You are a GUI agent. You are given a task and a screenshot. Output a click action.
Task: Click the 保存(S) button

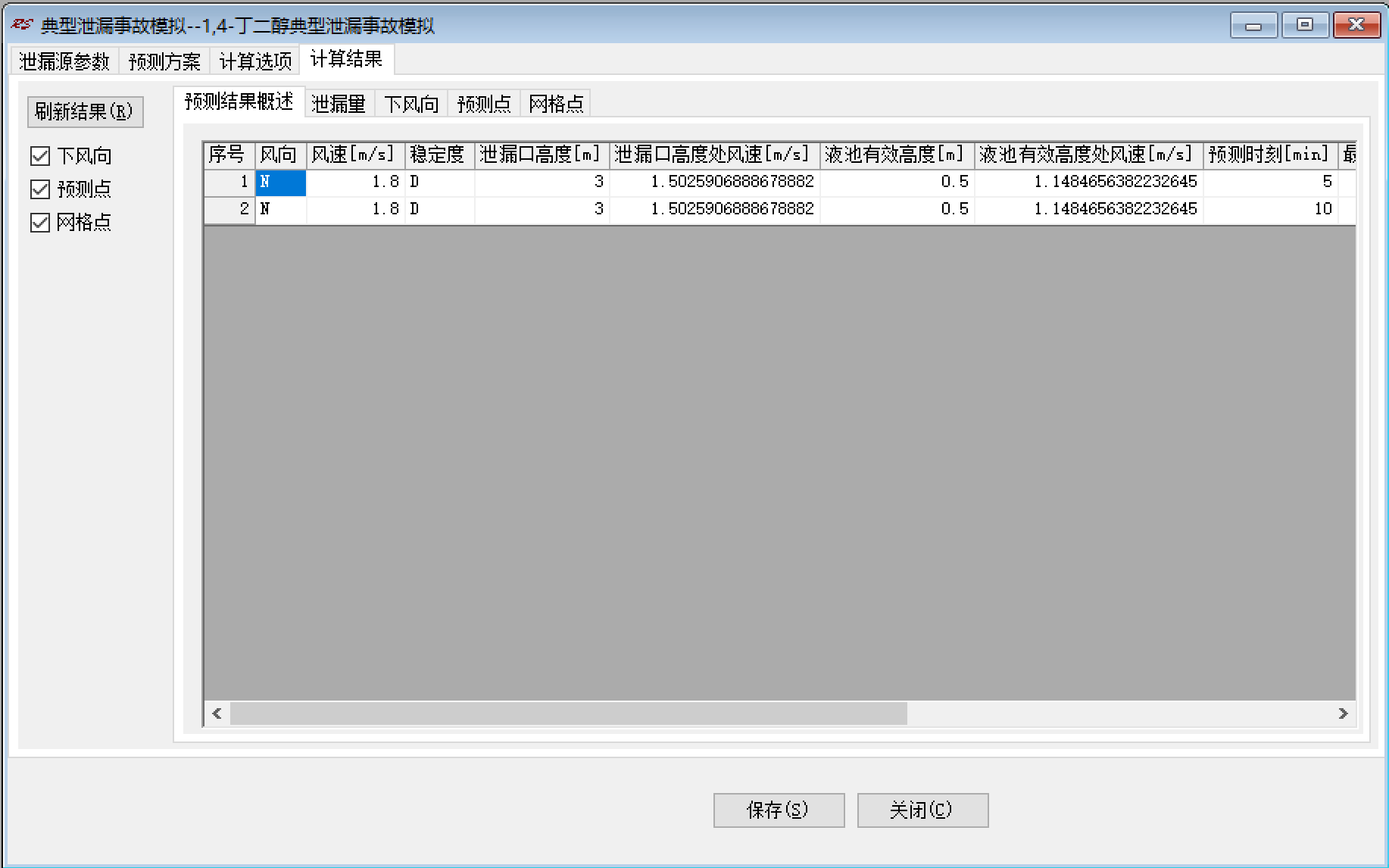point(779,810)
